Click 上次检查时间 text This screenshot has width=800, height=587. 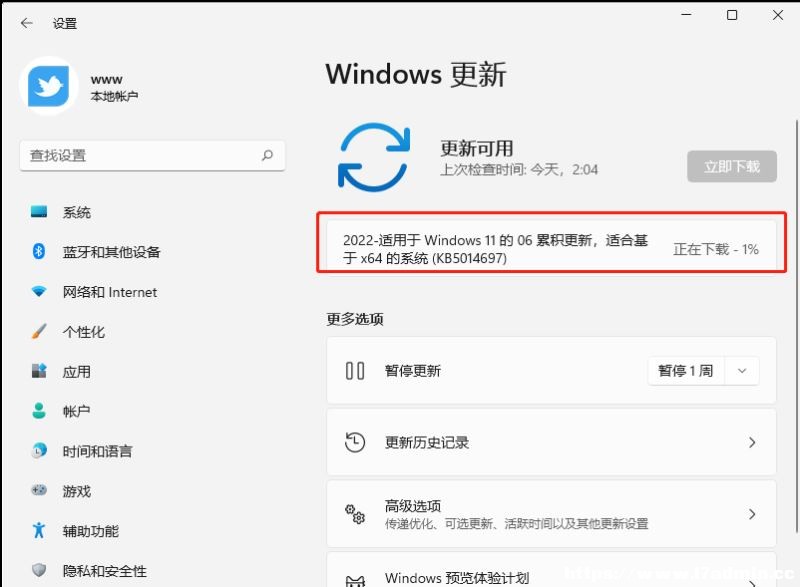click(x=519, y=169)
